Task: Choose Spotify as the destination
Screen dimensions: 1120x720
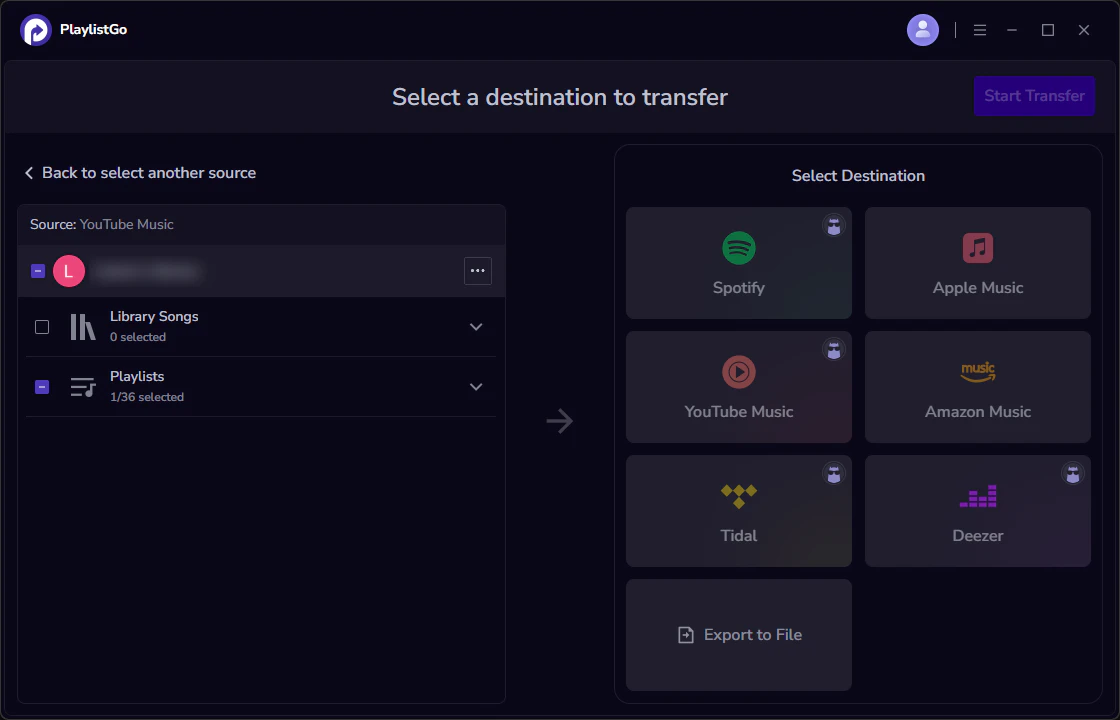Action: pos(739,263)
